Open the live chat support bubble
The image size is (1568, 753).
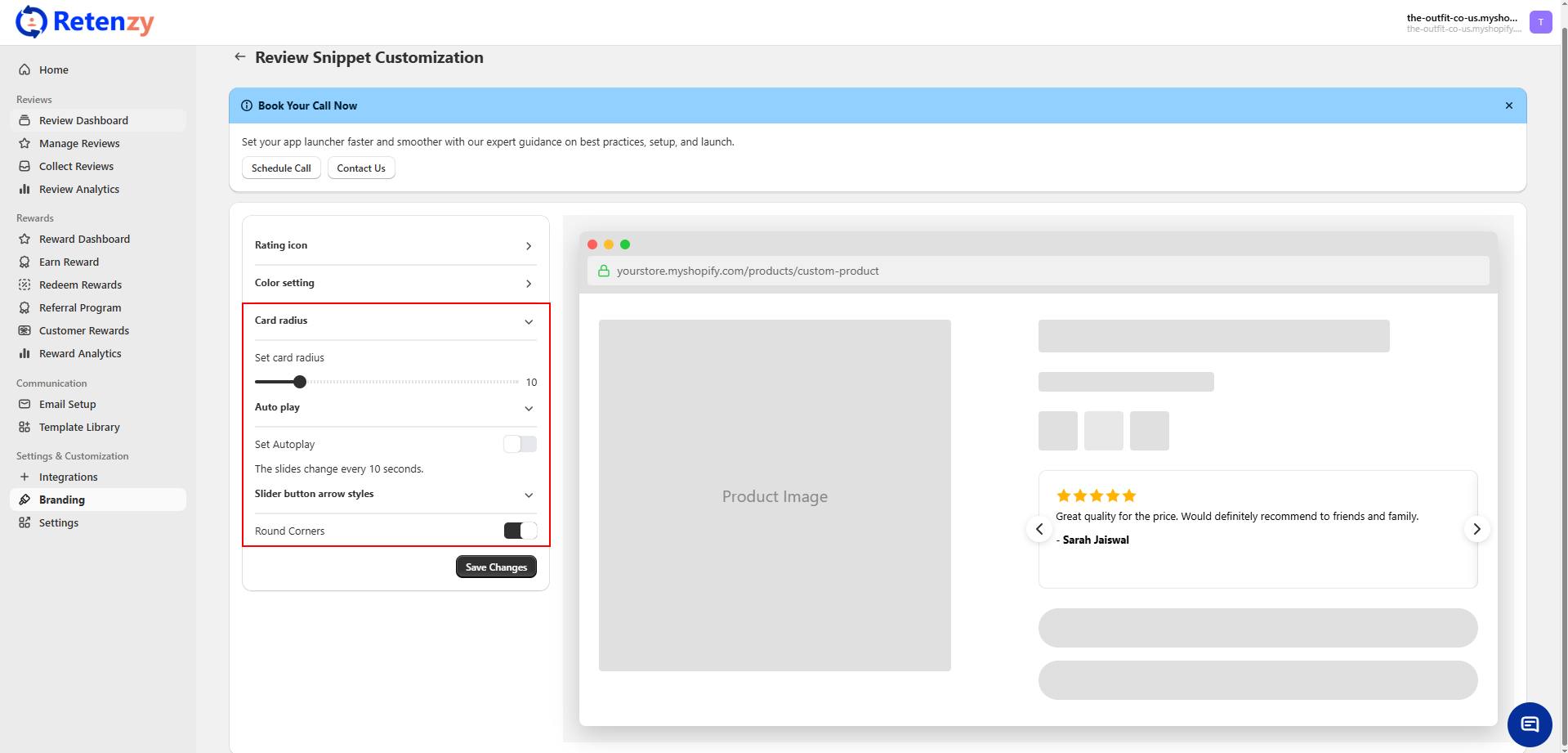[x=1529, y=724]
